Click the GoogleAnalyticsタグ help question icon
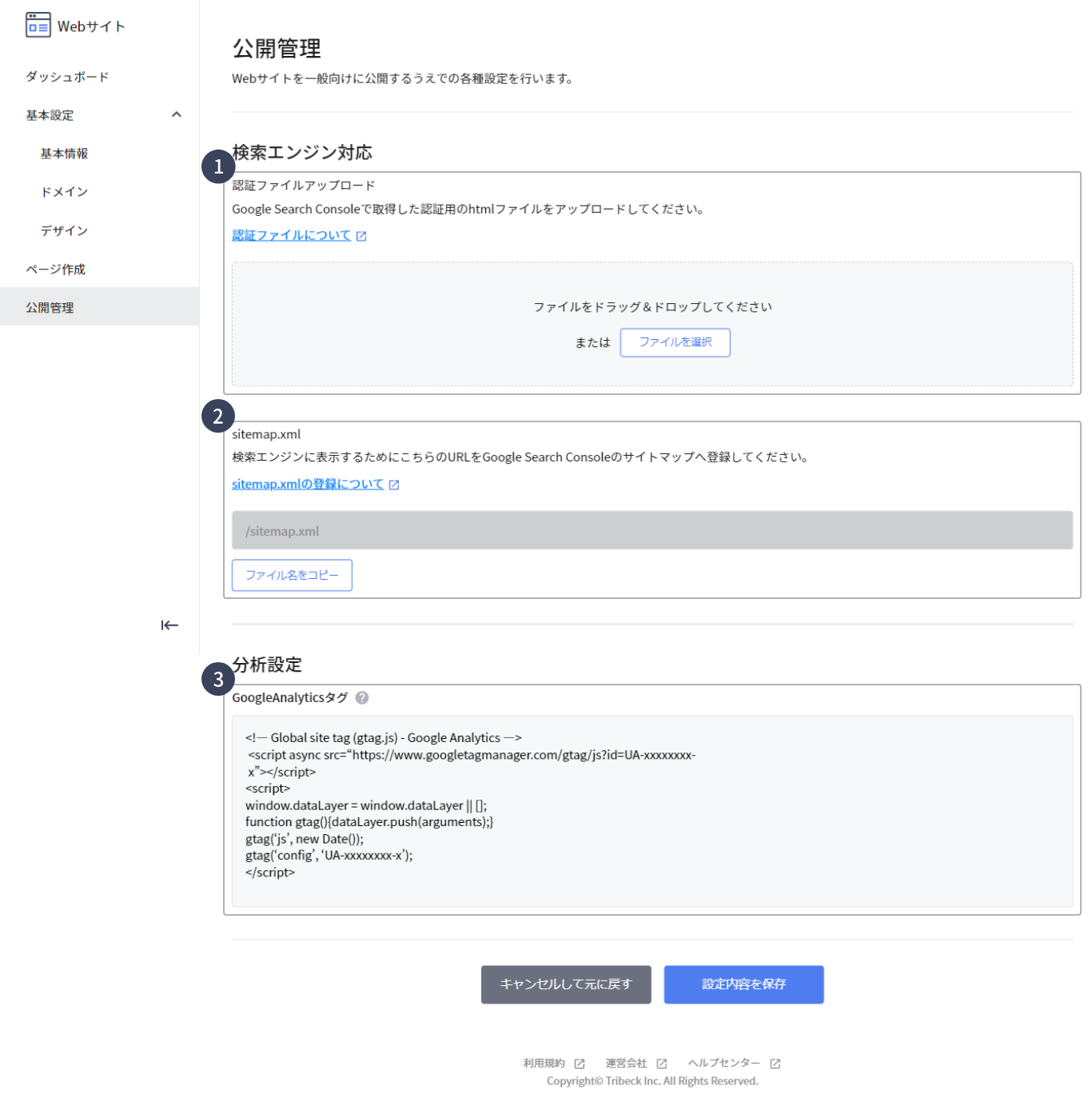1092x1118 pixels. point(362,698)
